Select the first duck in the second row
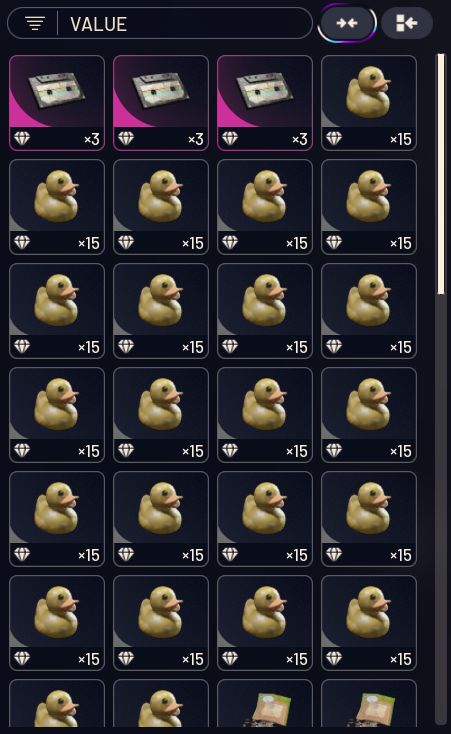Image resolution: width=451 pixels, height=734 pixels. [x=57, y=207]
